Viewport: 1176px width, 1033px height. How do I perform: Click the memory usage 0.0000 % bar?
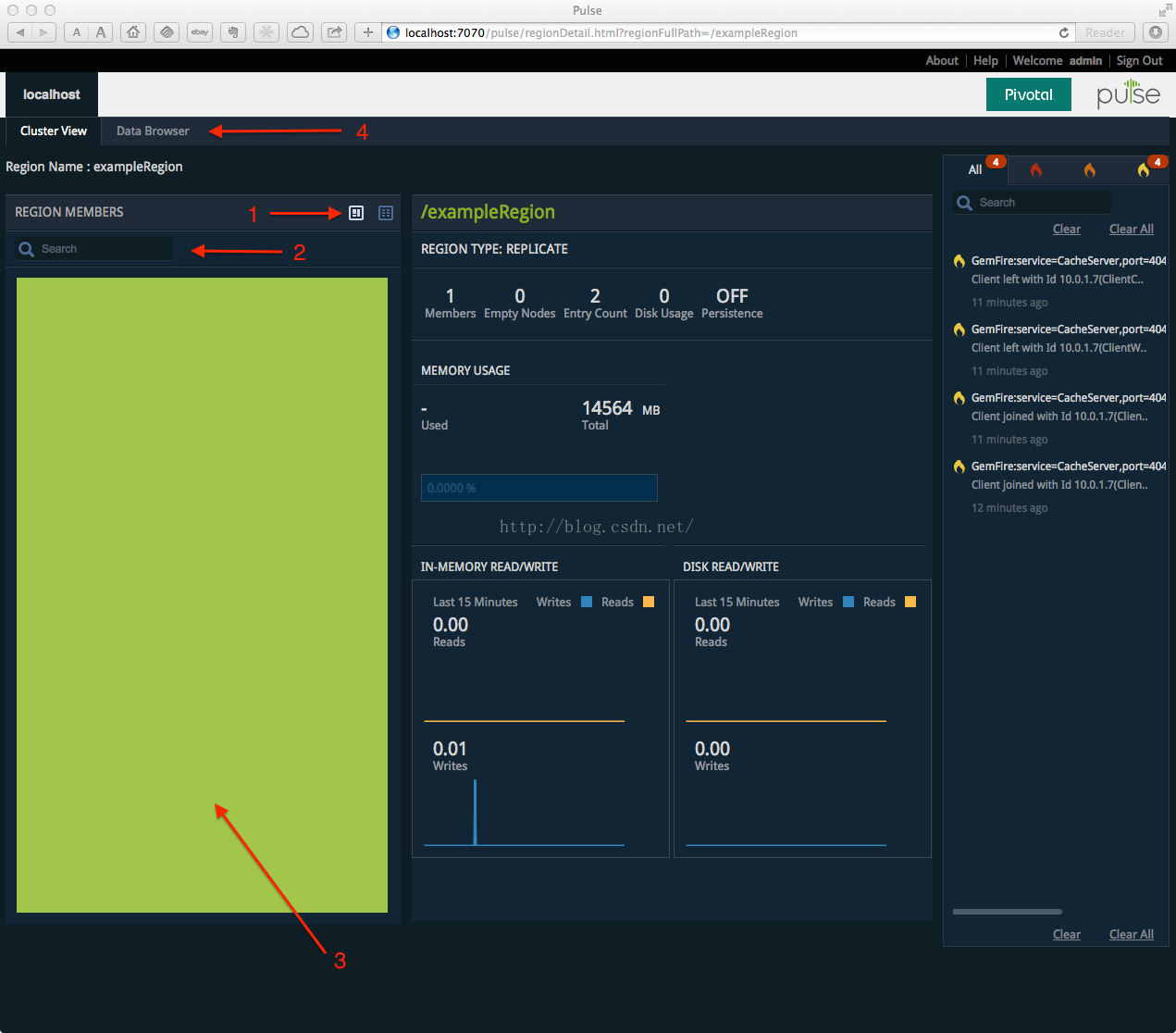539,488
